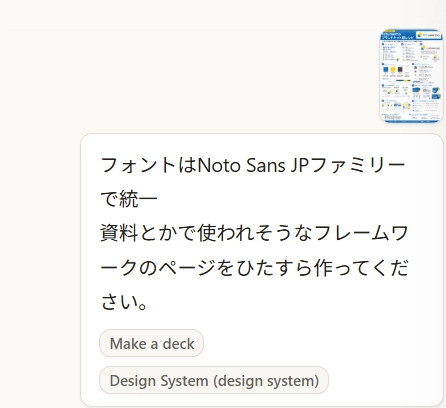Click the 'Make a deck' chip
Image resolution: width=446 pixels, height=408 pixels.
coord(151,343)
